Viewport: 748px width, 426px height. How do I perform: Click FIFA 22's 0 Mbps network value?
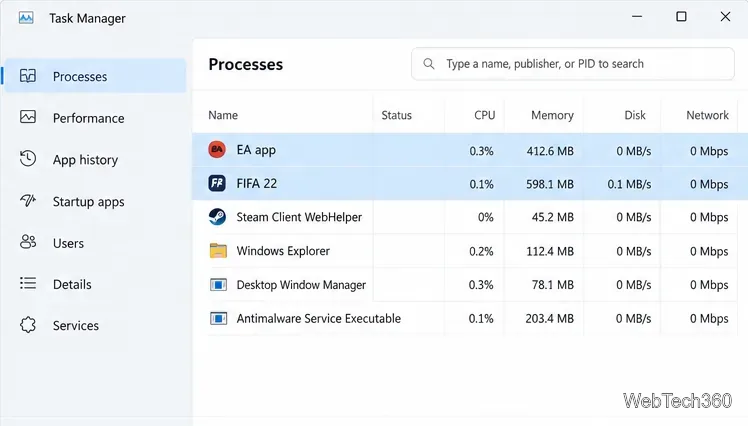[709, 185]
